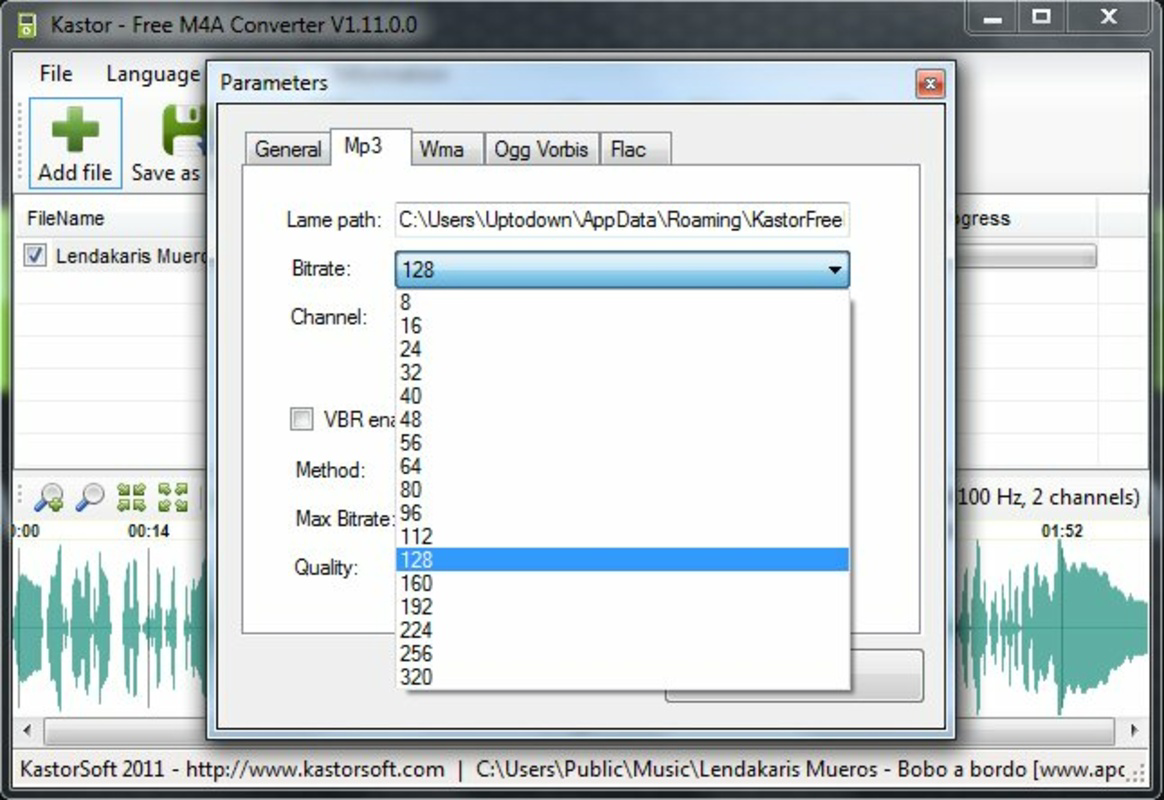Image resolution: width=1164 pixels, height=800 pixels.
Task: Click the KastorSoft website status text
Action: (x=232, y=769)
